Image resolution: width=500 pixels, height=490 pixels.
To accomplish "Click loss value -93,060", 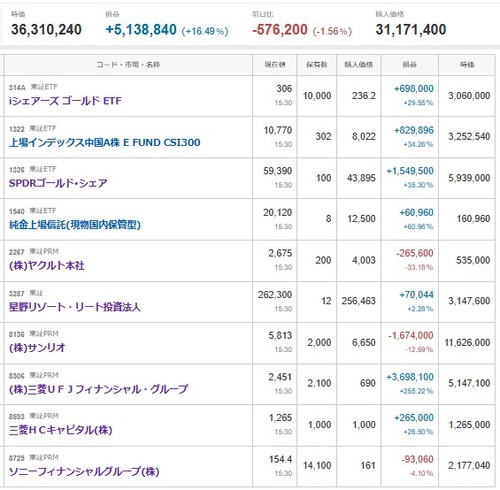I will (418, 459).
